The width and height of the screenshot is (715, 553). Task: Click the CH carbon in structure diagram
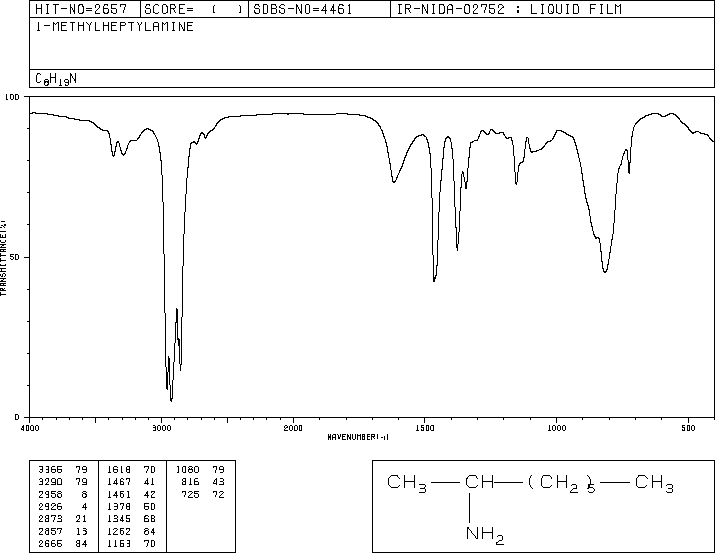[x=479, y=482]
